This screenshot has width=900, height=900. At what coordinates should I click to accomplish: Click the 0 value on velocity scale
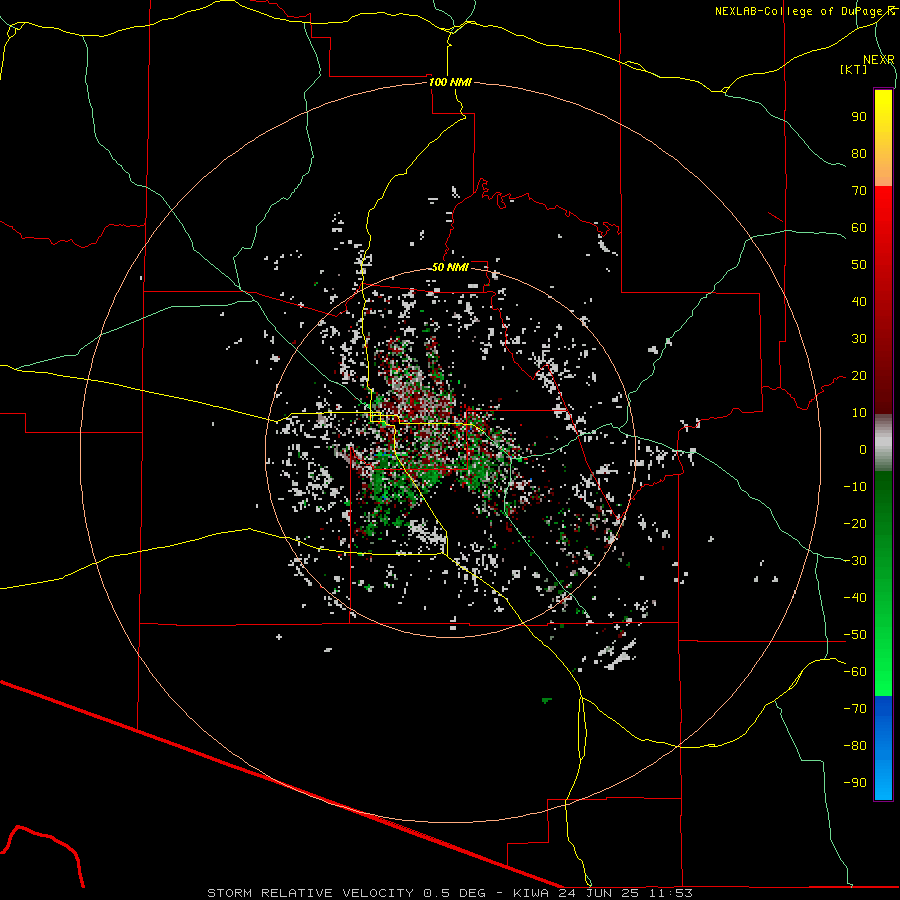(x=863, y=449)
